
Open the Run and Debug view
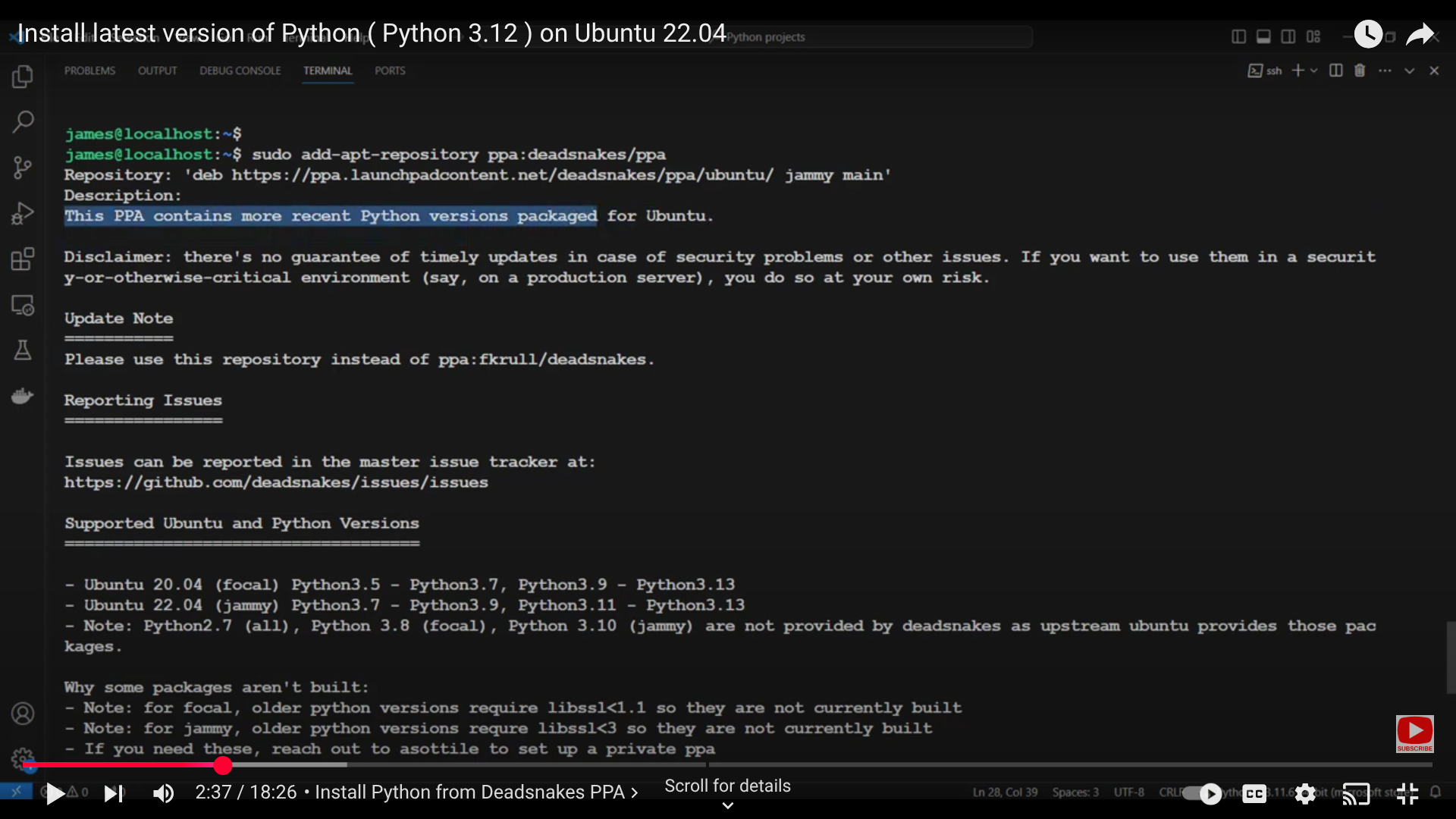point(23,214)
